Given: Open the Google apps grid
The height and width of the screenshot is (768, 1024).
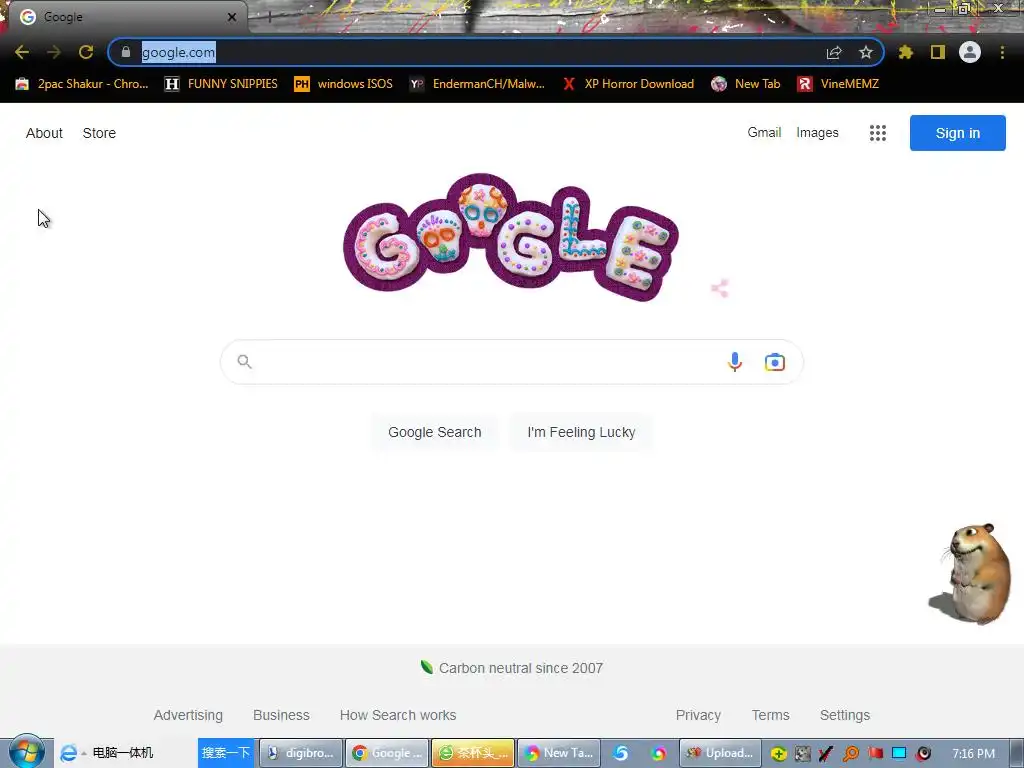Looking at the screenshot, I should (878, 133).
